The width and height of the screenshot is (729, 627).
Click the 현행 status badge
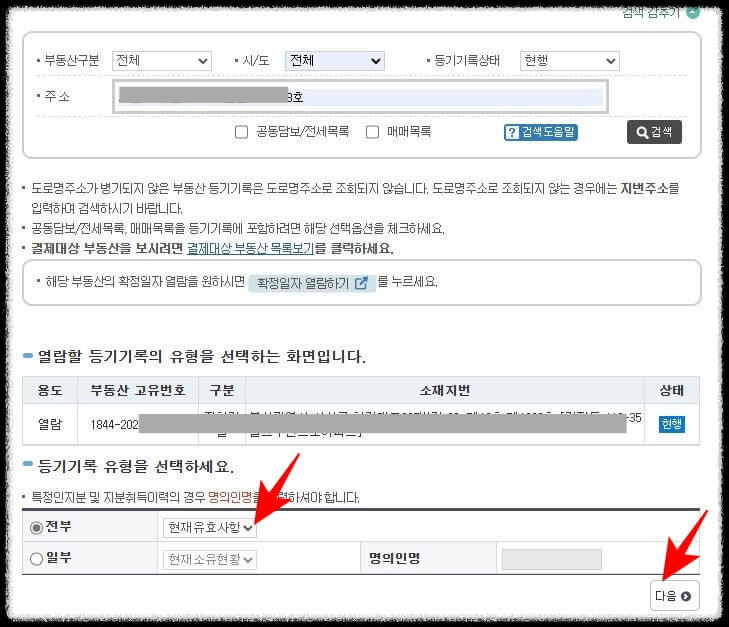[672, 424]
